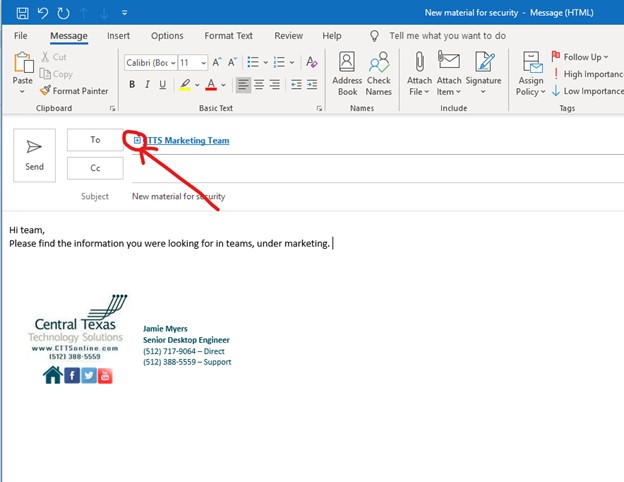Click the Facebook icon in signature

tap(72, 376)
